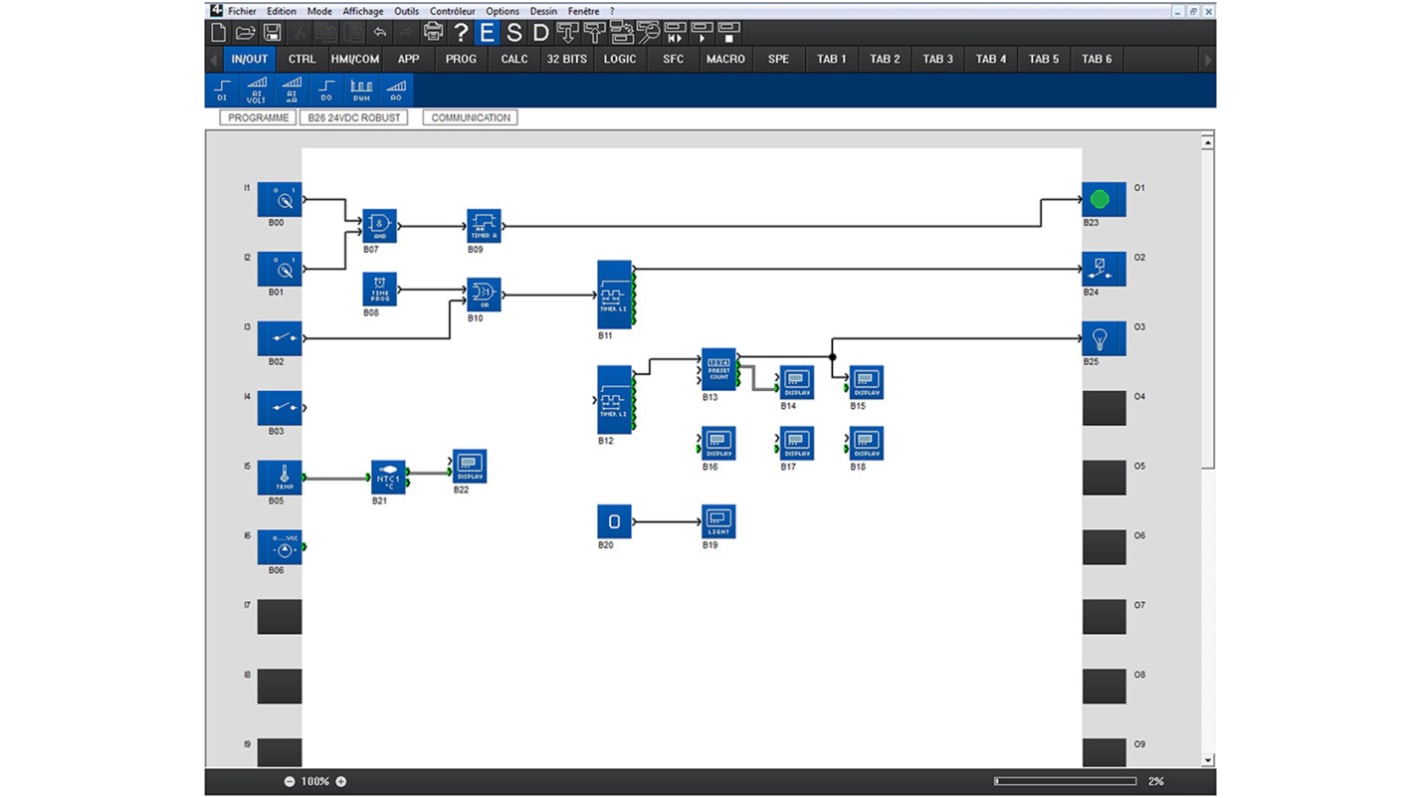Viewport: 1420px width, 798px height.
Task: Click the vertical scrollbar down arrow
Action: [1207, 760]
